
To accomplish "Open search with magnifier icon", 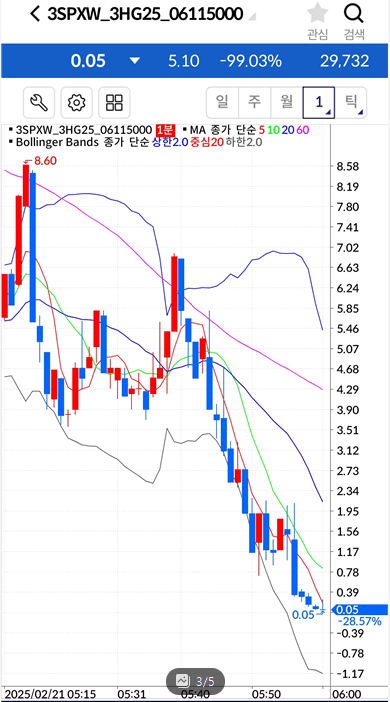I will 354,14.
